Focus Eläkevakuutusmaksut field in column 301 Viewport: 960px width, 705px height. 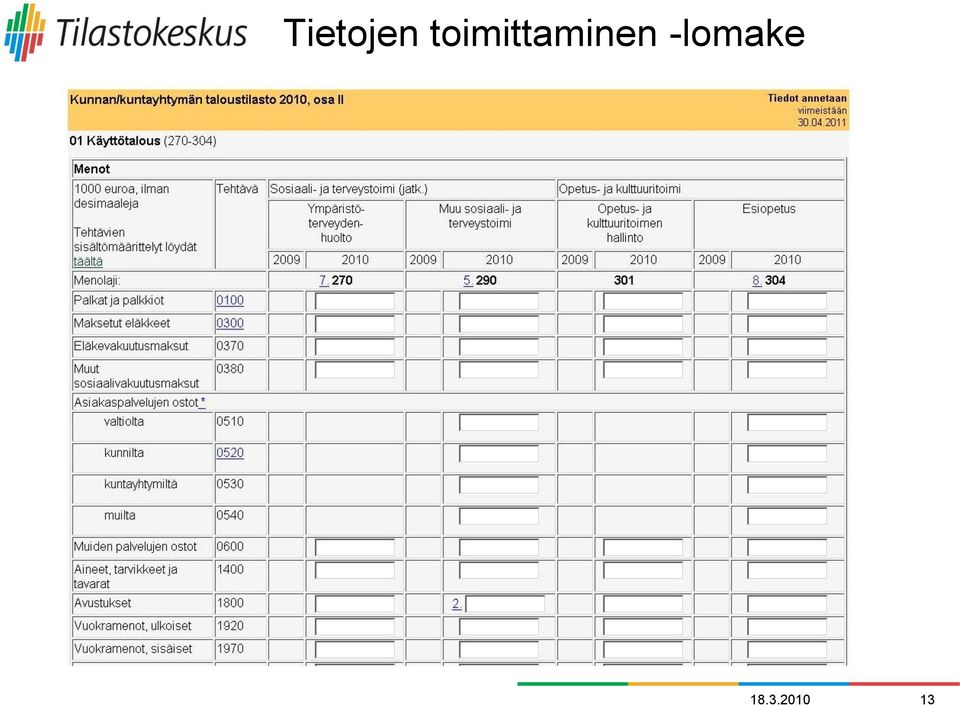(643, 347)
